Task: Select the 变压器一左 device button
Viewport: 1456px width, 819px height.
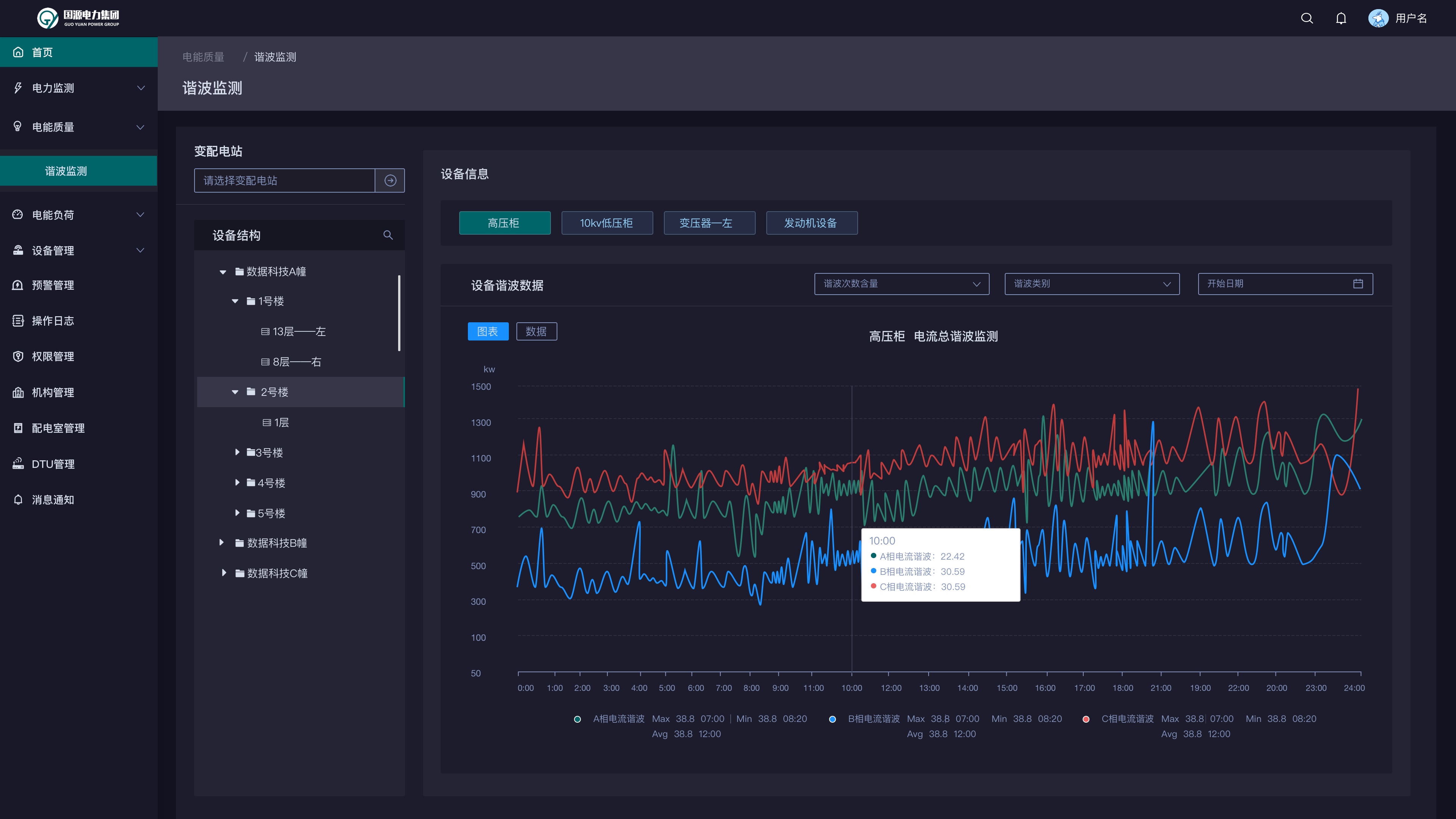Action: click(x=709, y=223)
